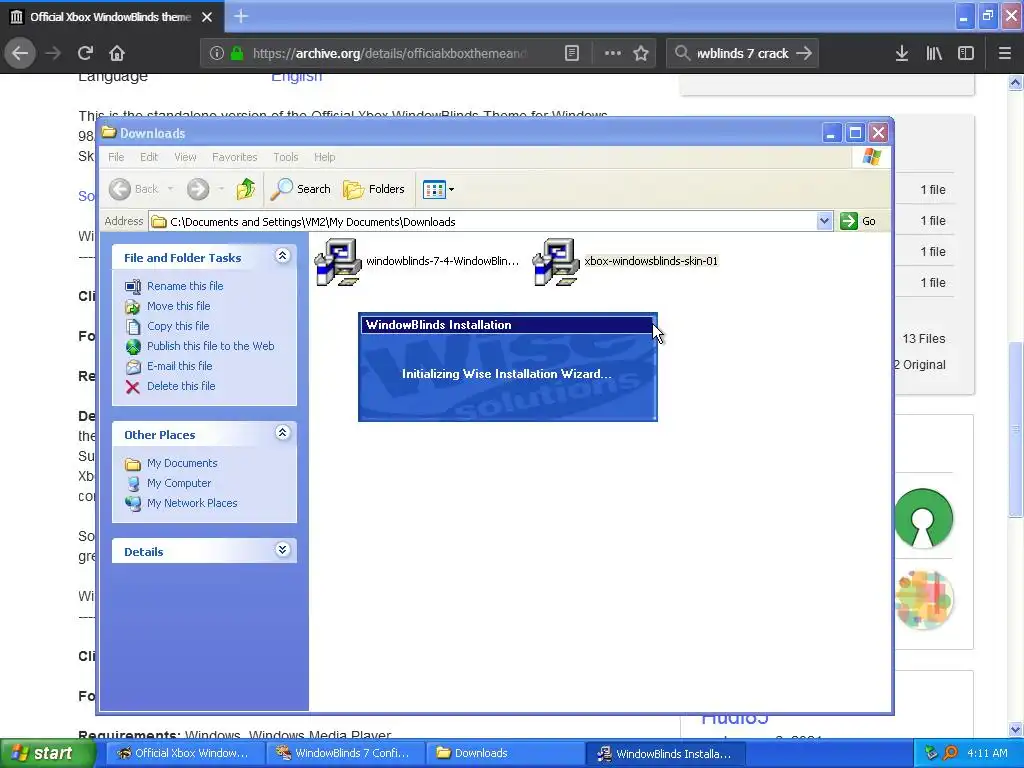Viewport: 1024px width, 768px height.
Task: Open page actions three-dot menu
Action: pos(613,53)
